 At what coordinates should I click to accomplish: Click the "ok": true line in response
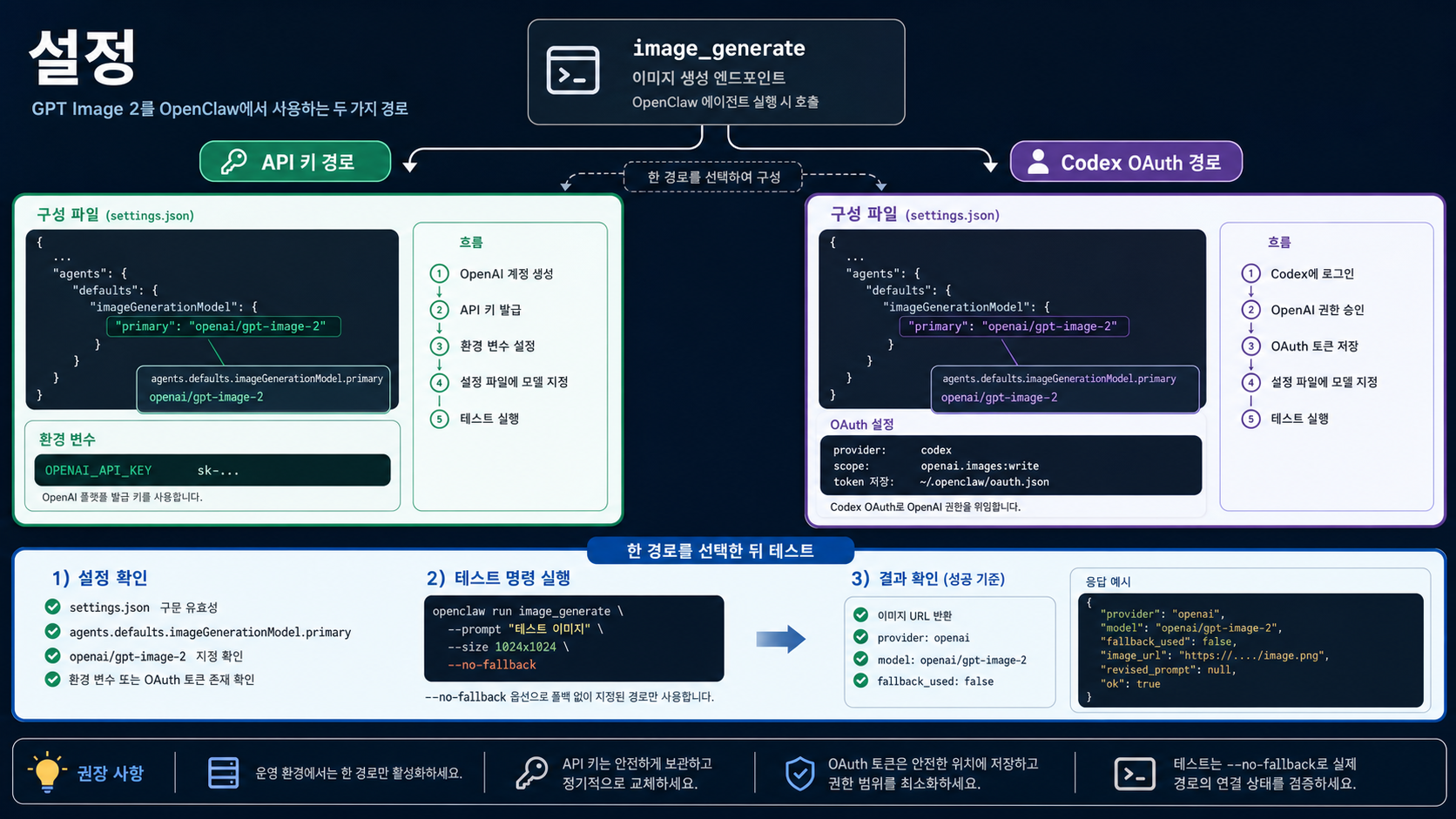click(x=1130, y=684)
